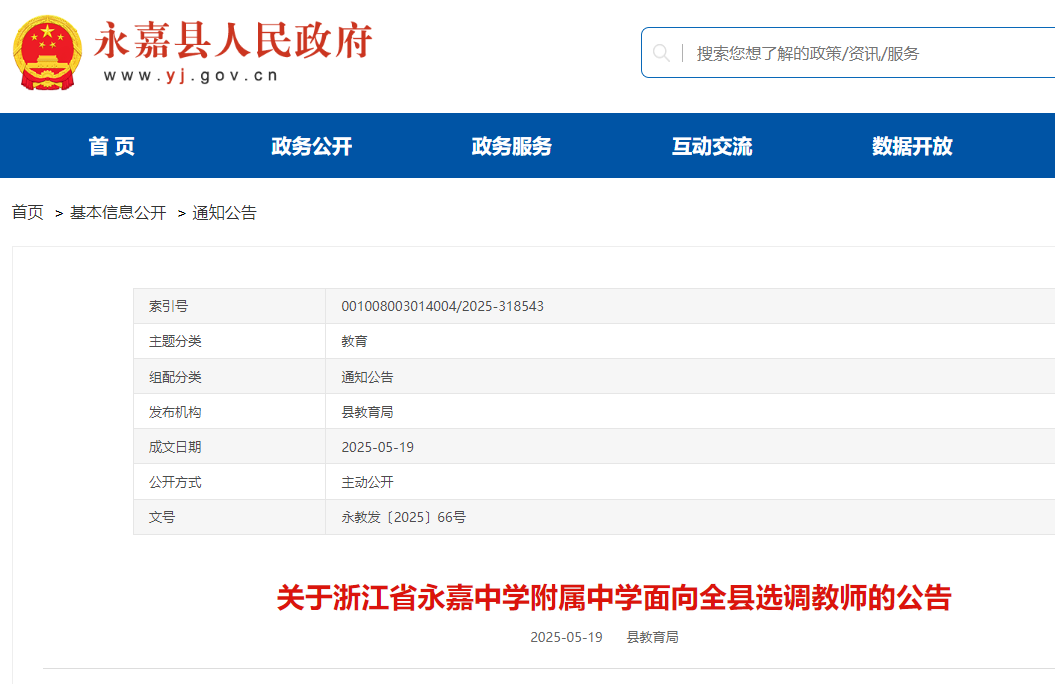
Task: Open the 首页 navigation tab
Action: point(112,146)
